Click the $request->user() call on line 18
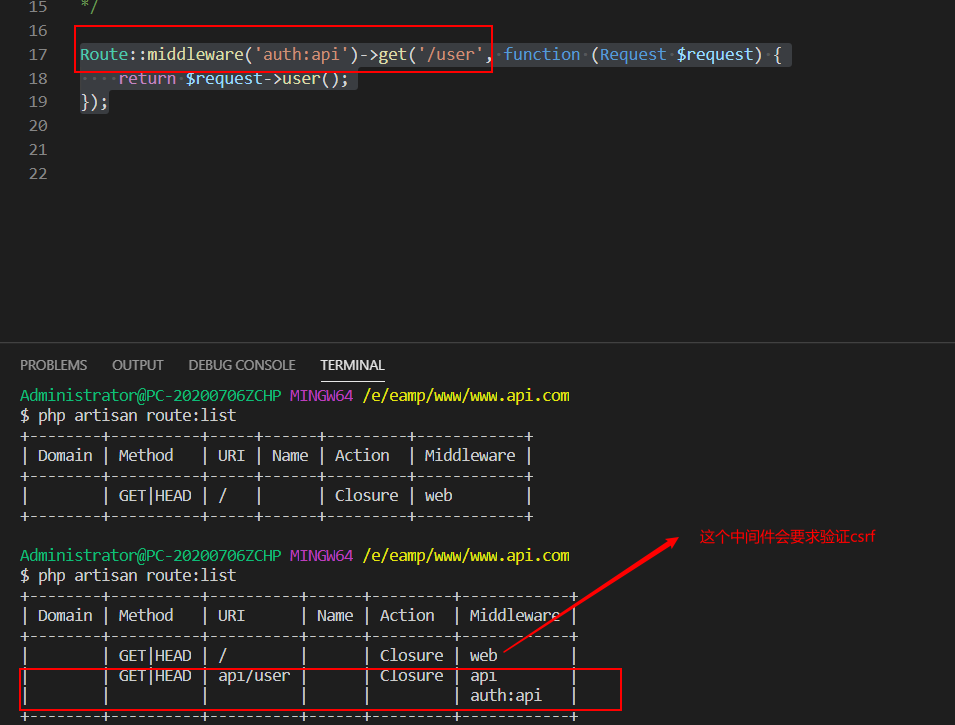The width and height of the screenshot is (955, 725). pos(267,79)
